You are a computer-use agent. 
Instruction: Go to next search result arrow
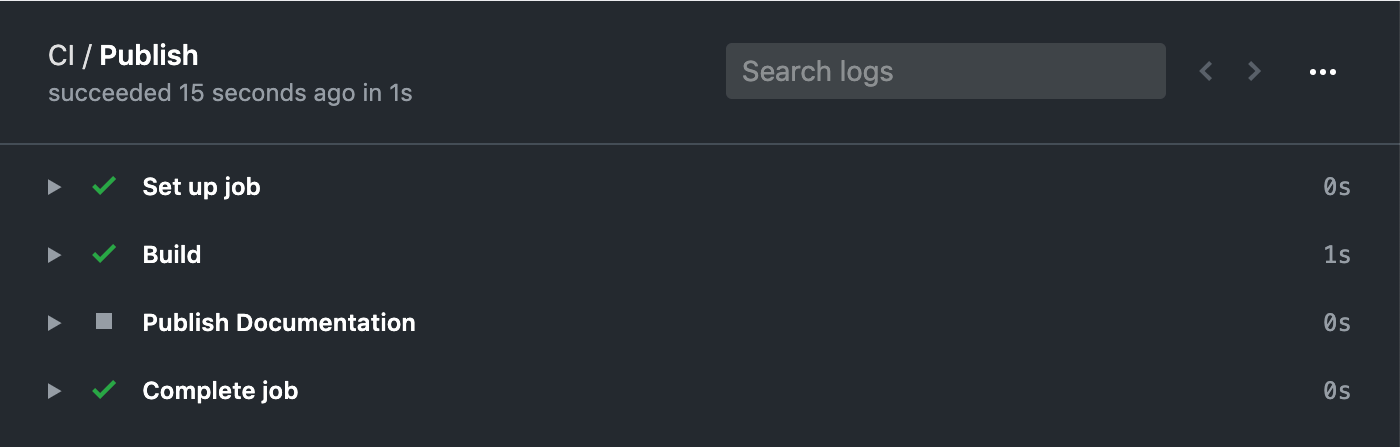coord(1254,71)
